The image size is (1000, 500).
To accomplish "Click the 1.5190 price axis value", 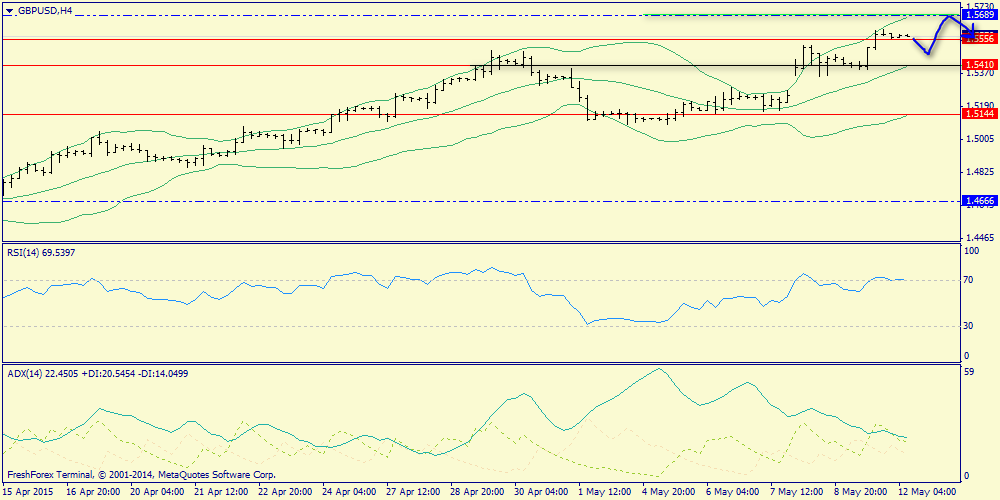I will [x=980, y=105].
